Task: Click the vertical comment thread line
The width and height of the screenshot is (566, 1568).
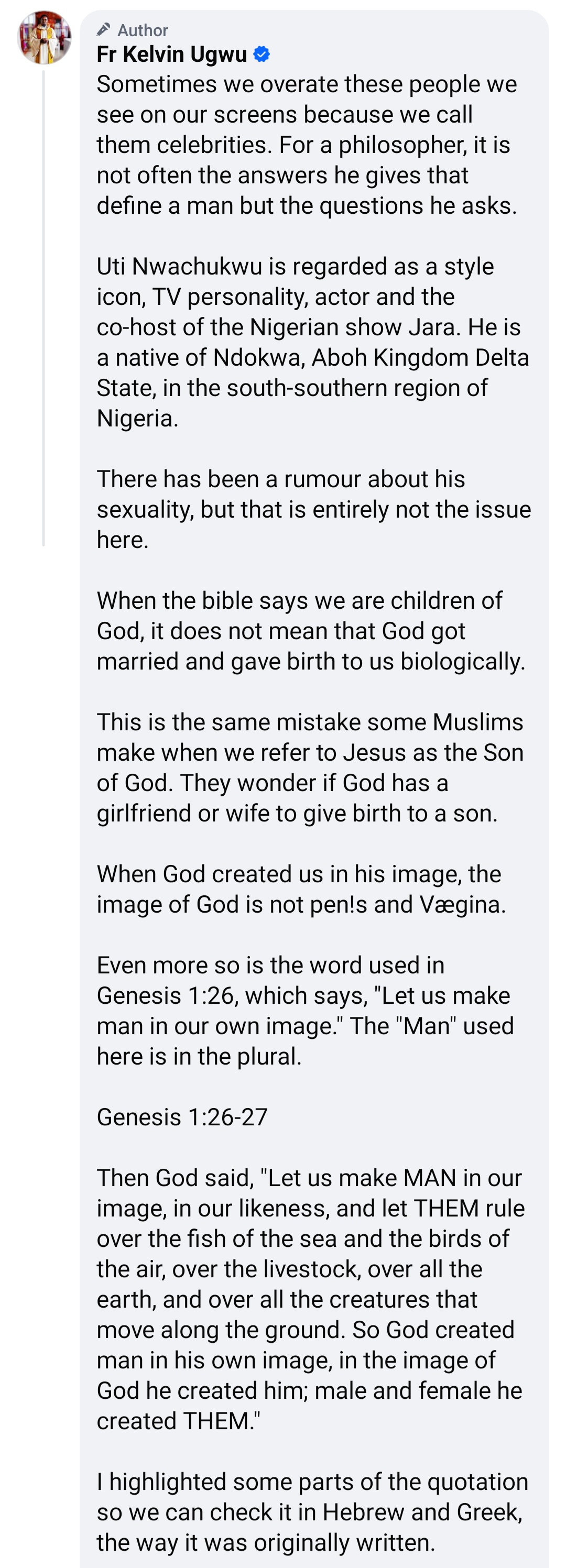Action: [x=44, y=304]
